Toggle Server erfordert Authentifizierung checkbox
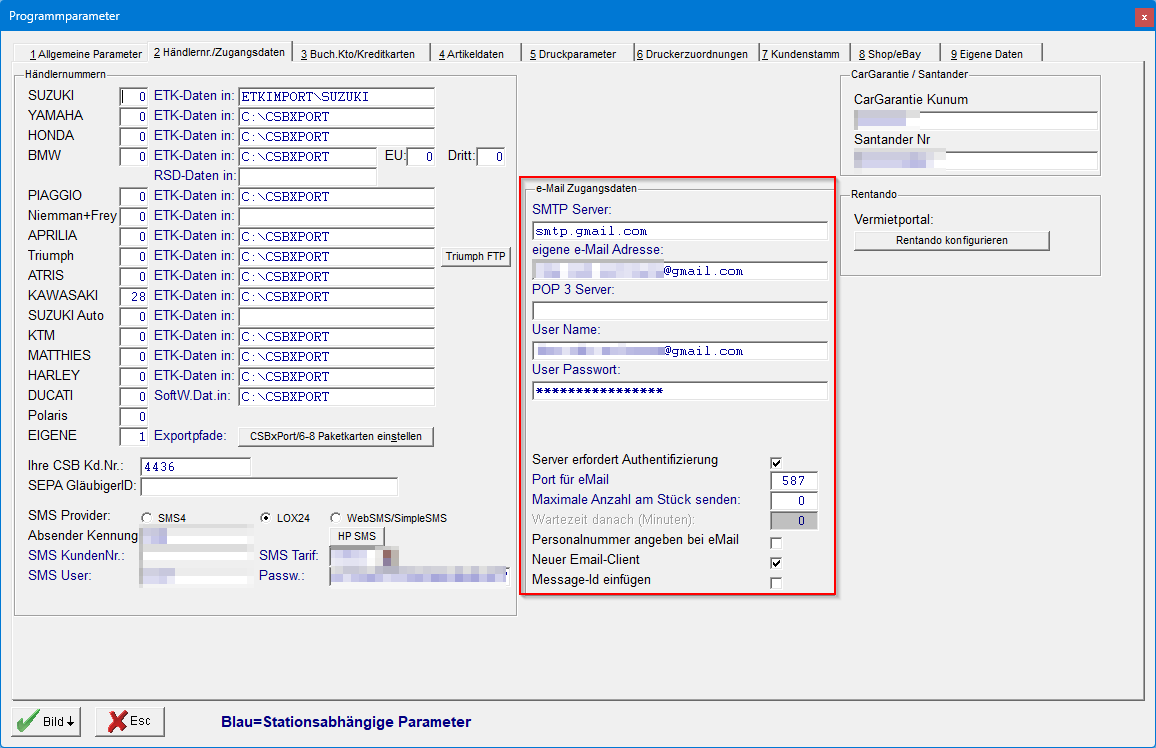1156x748 pixels. point(776,463)
